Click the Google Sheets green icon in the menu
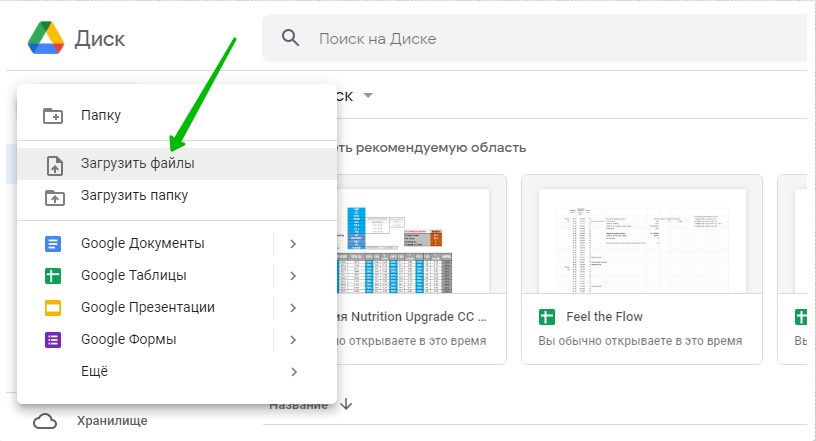The height and width of the screenshot is (441, 816). click(53, 275)
